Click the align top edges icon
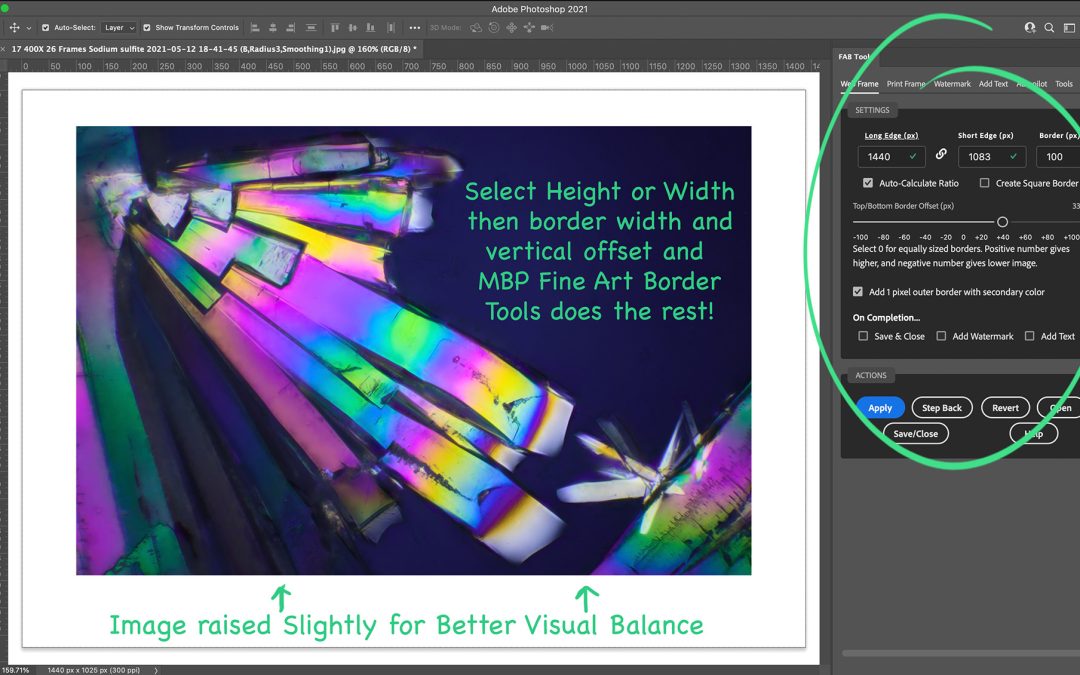Image resolution: width=1080 pixels, height=675 pixels. coord(334,28)
